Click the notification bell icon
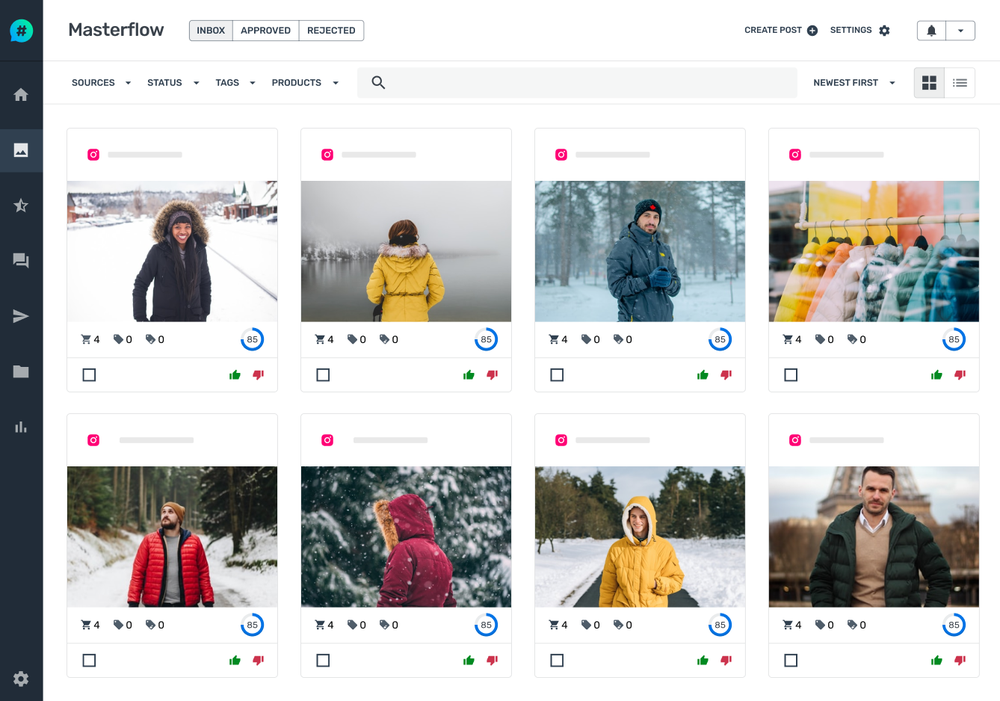1000x701 pixels. (931, 31)
